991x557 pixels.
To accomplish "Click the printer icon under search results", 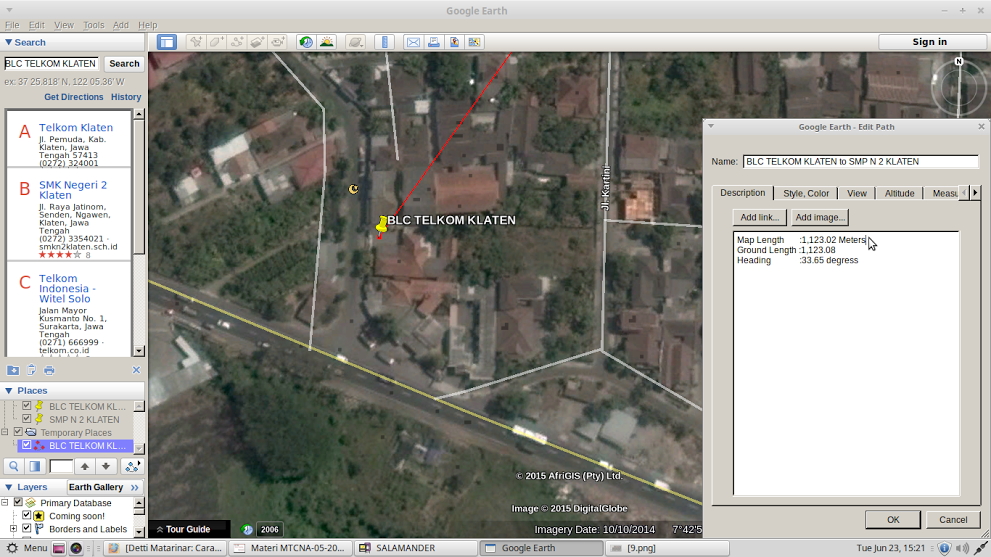I will pos(49,370).
